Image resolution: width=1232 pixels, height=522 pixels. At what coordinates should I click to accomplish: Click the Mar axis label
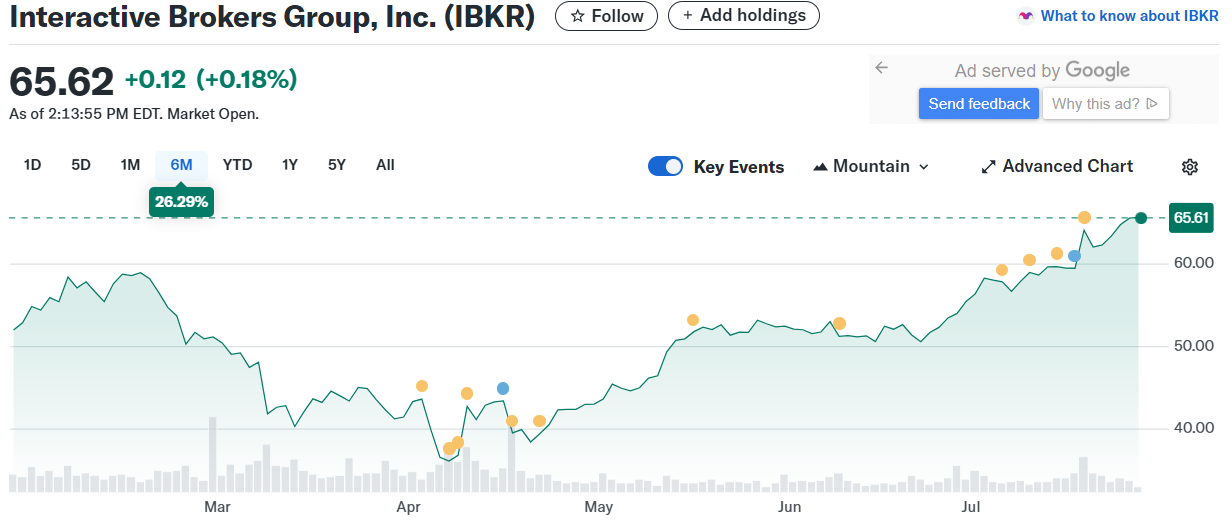217,507
